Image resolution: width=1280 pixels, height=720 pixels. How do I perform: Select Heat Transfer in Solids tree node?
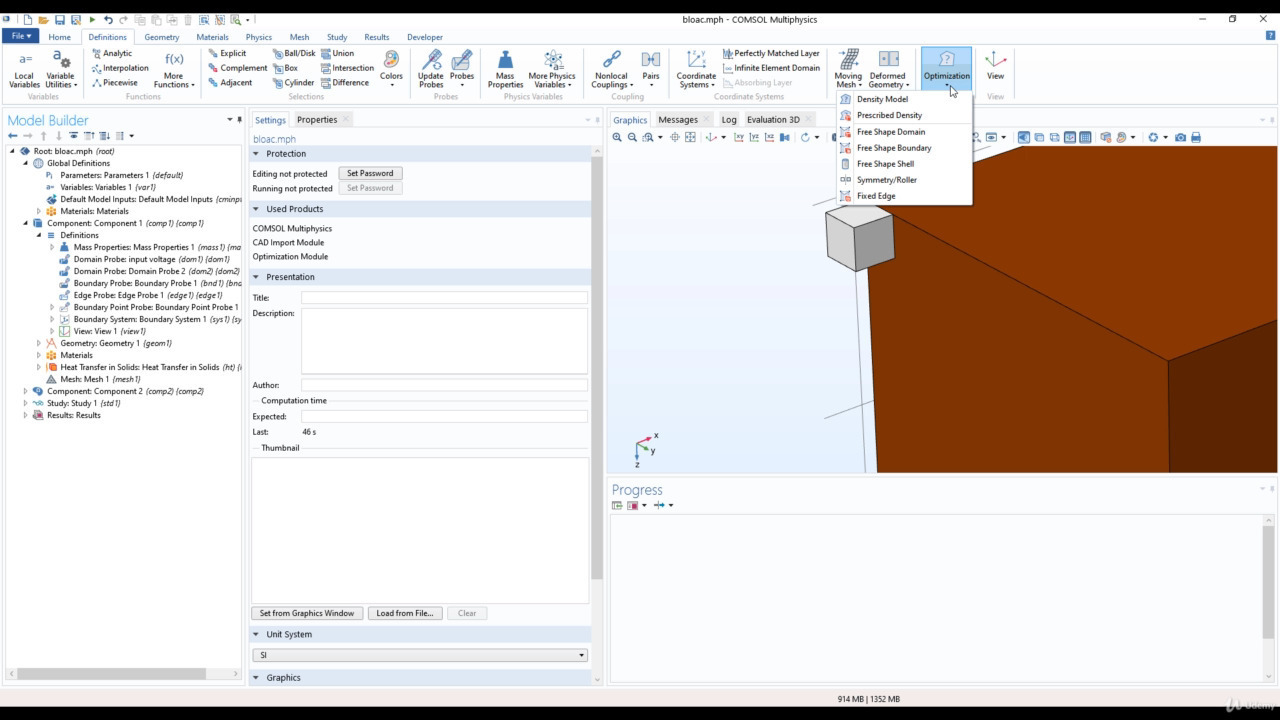(x=146, y=367)
